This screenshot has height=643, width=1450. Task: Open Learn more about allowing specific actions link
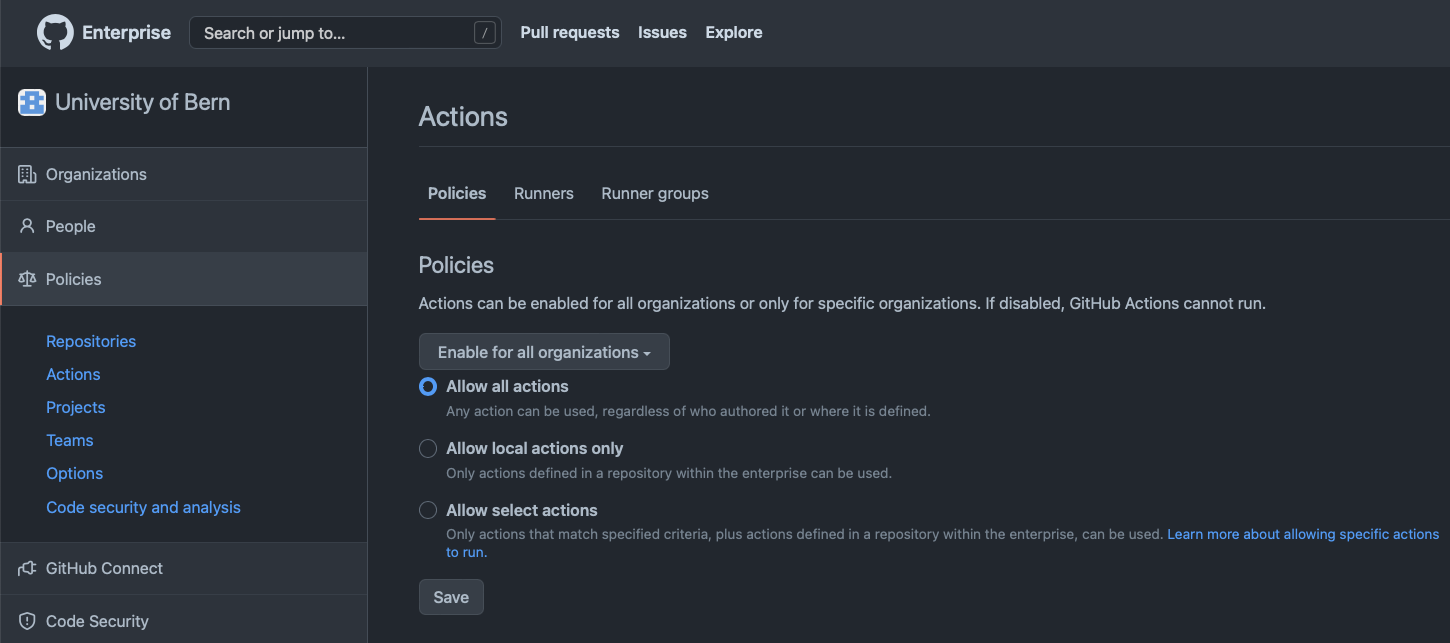[x=1302, y=534]
